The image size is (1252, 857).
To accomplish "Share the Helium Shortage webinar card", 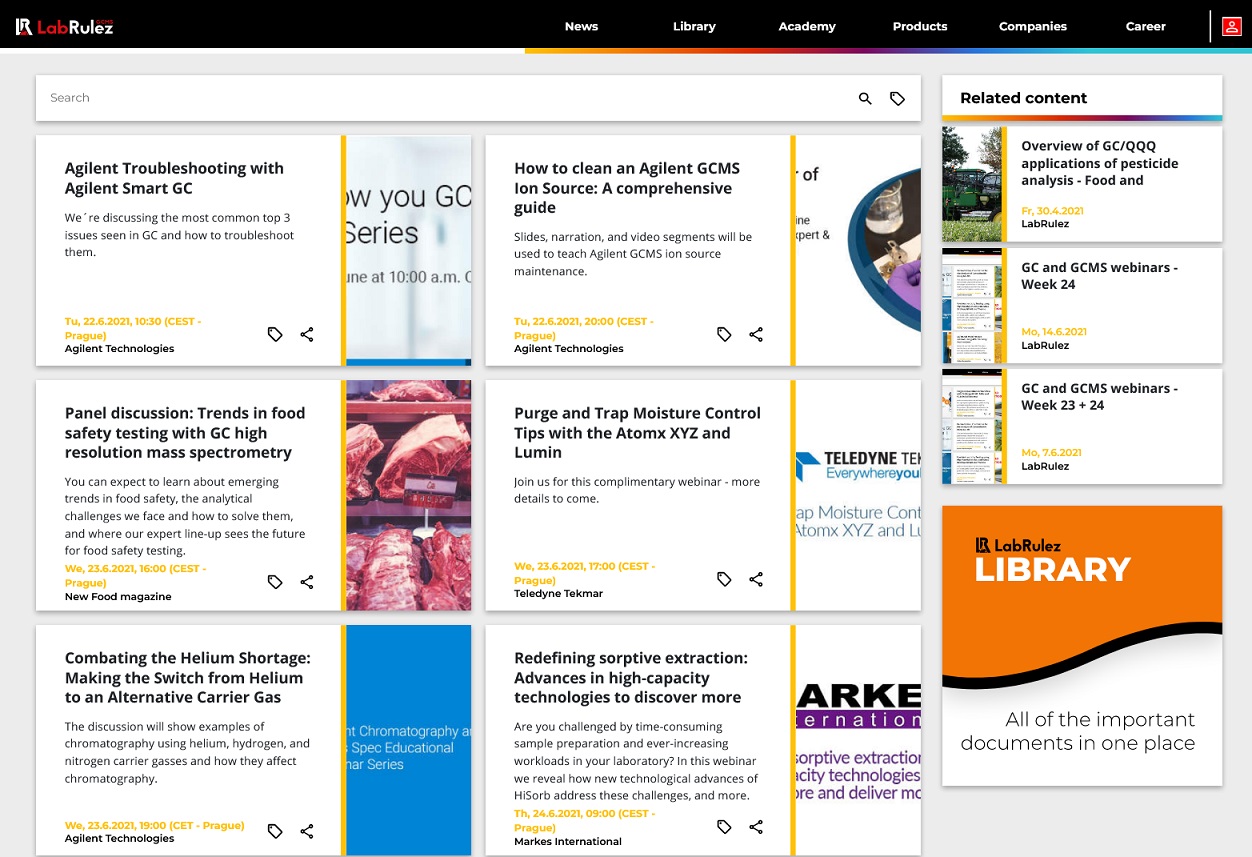I will (x=307, y=831).
